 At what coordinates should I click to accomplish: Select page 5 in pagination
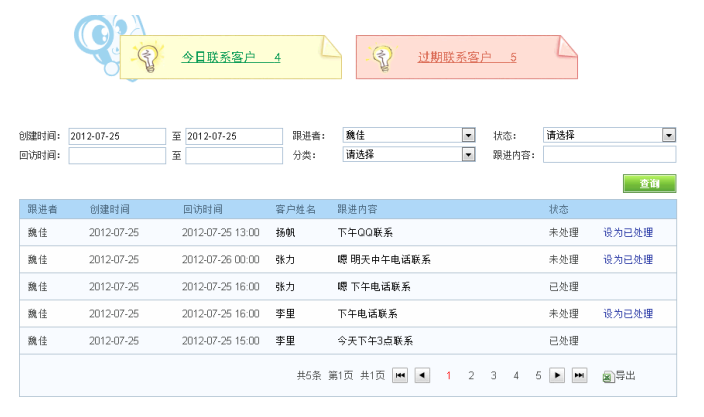538,376
